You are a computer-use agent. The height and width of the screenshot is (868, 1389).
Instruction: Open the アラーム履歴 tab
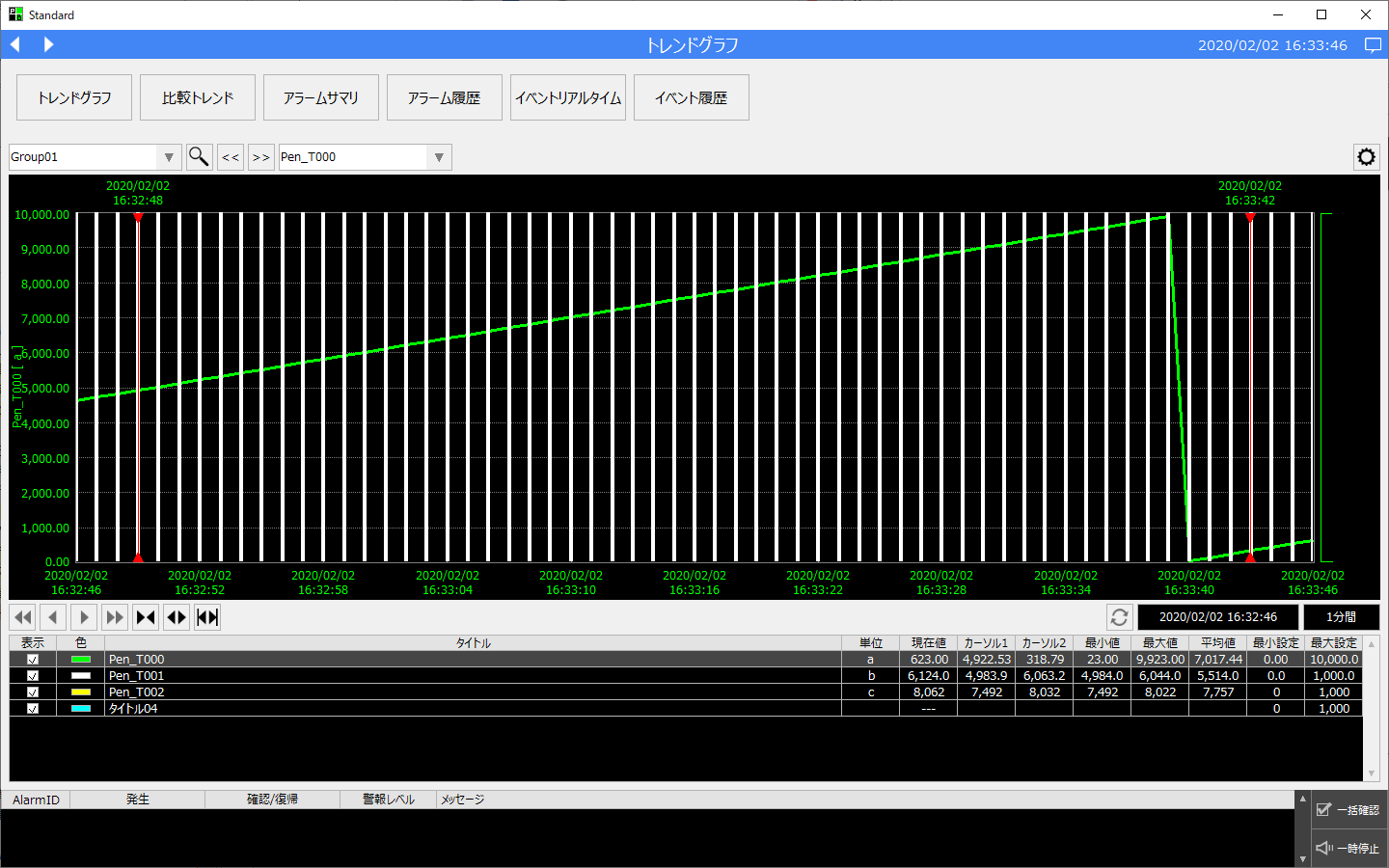coord(444,97)
